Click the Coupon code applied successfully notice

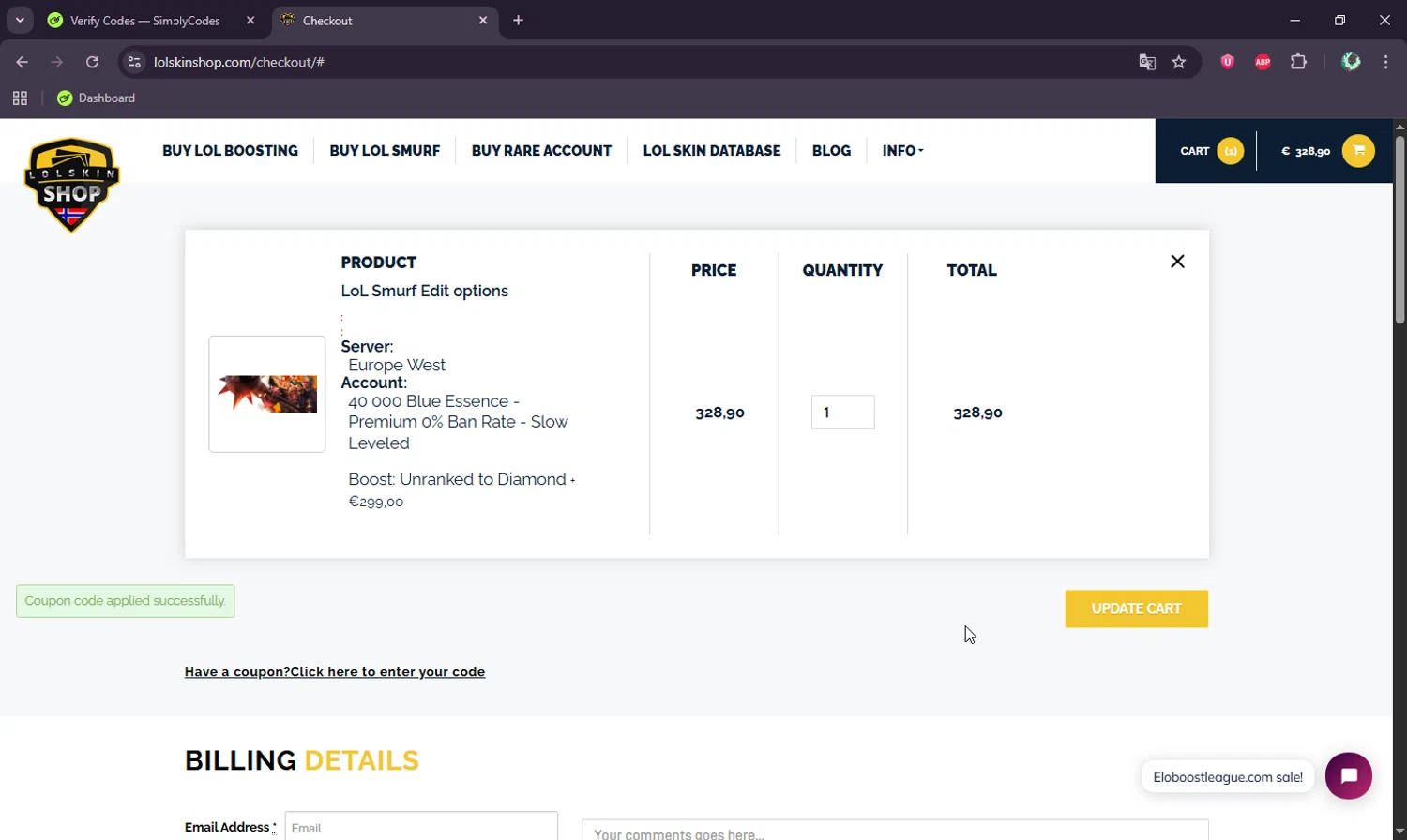point(126,601)
